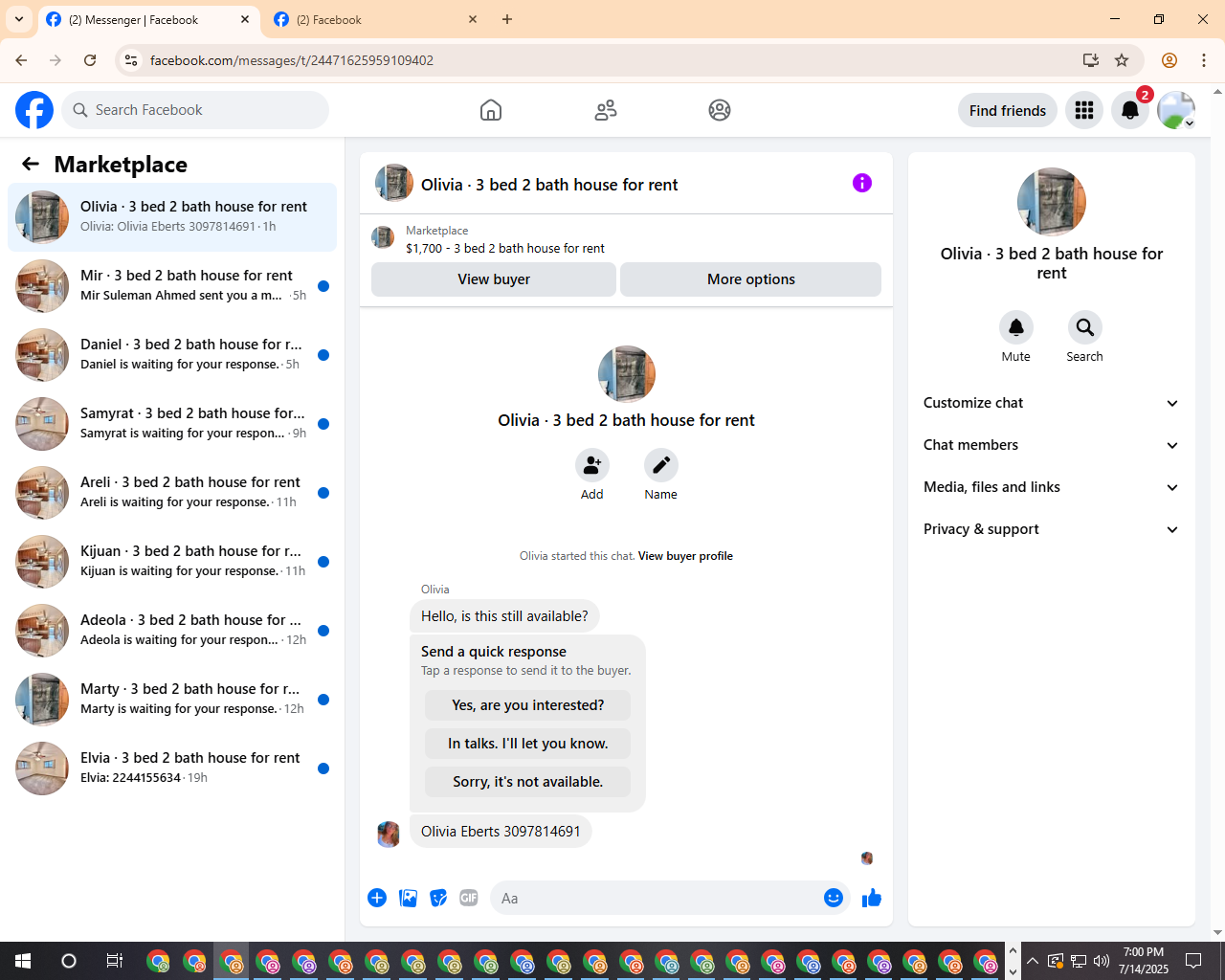Click install app icon in address bar

1091,60
